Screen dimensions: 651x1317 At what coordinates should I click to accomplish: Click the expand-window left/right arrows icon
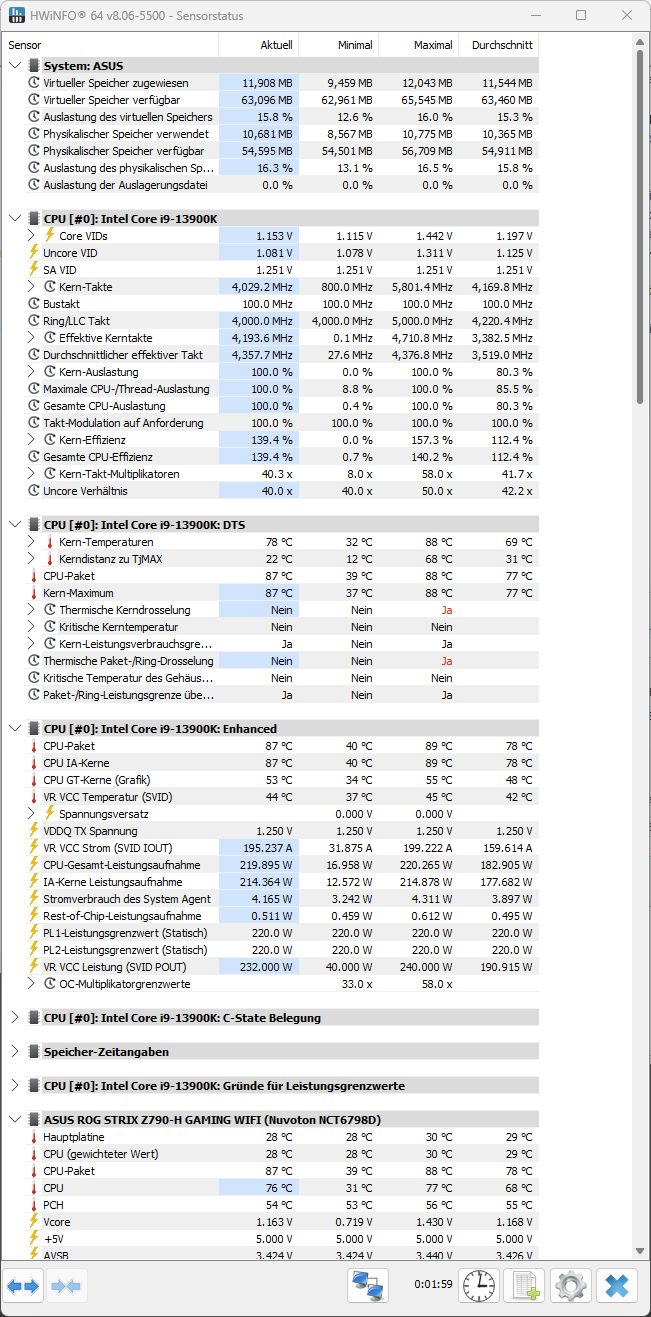point(24,1285)
